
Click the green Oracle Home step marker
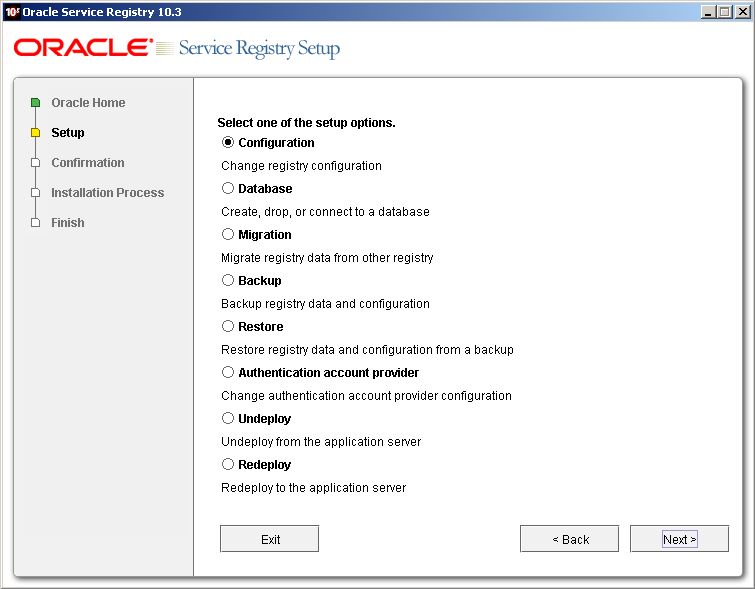click(35, 103)
